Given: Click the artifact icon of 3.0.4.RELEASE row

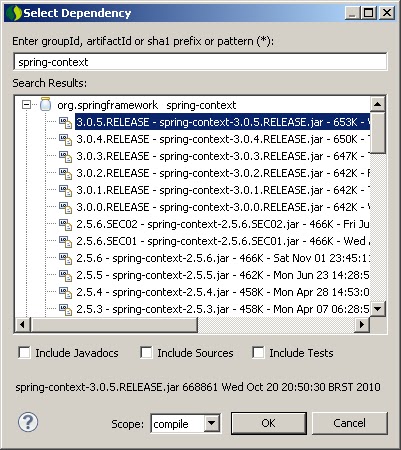Looking at the screenshot, I should [x=65, y=139].
